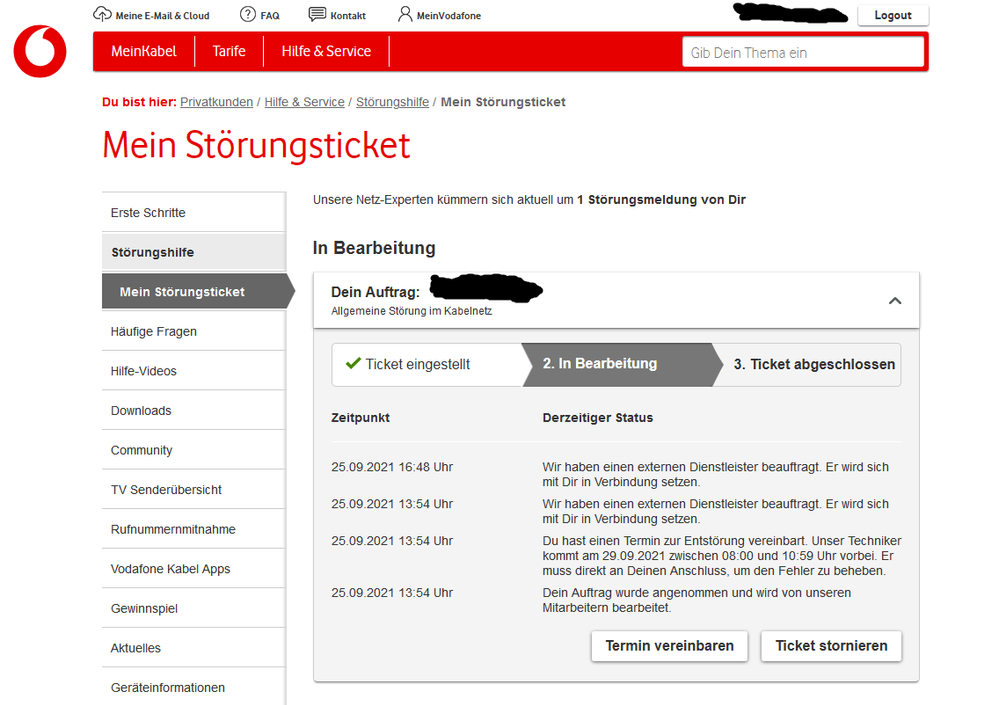The width and height of the screenshot is (999, 705).
Task: Click 'Du hast einen Termin zur Entstörung' status text
Action: [722, 555]
